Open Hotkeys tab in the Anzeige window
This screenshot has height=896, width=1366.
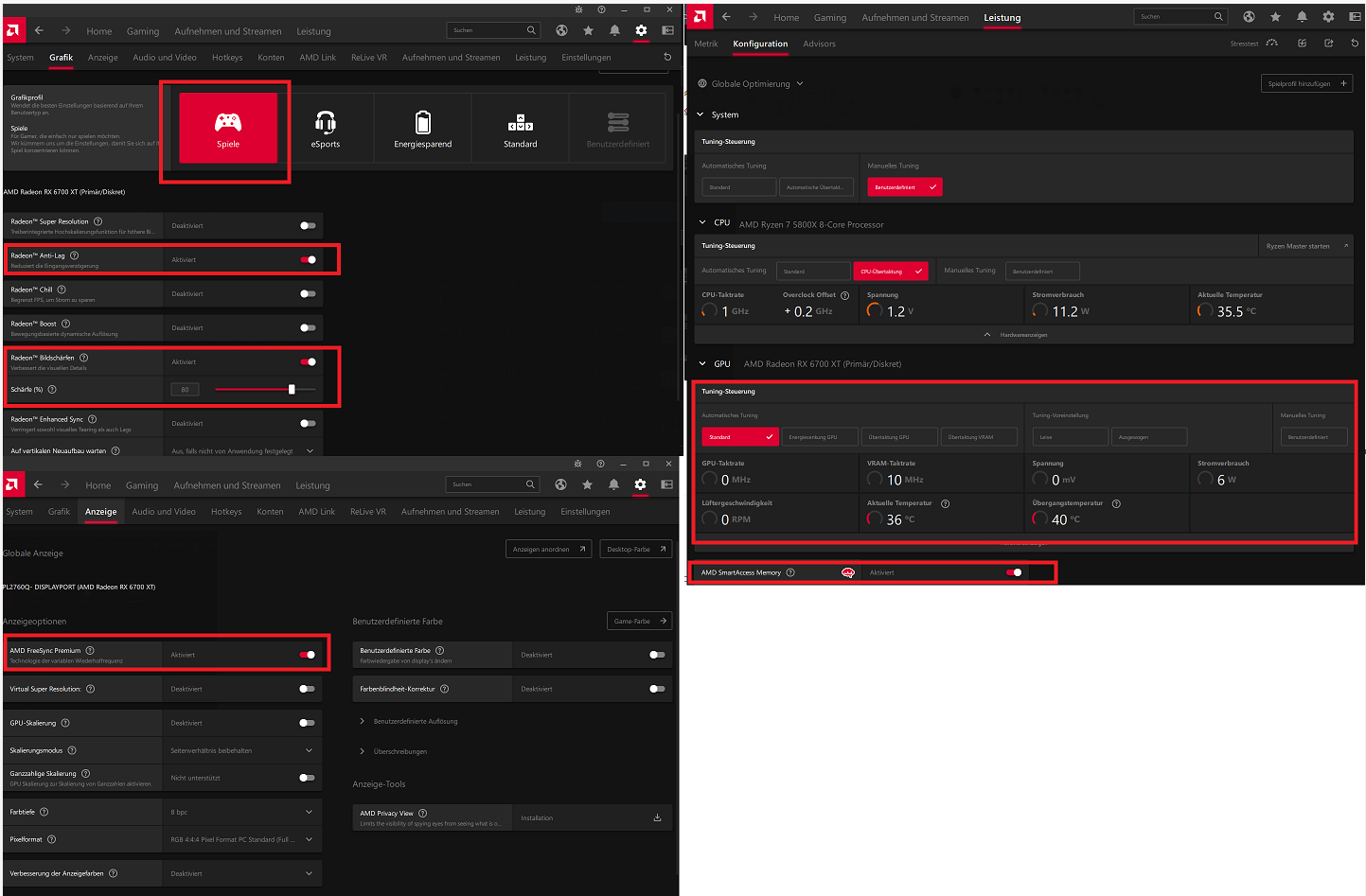226,511
